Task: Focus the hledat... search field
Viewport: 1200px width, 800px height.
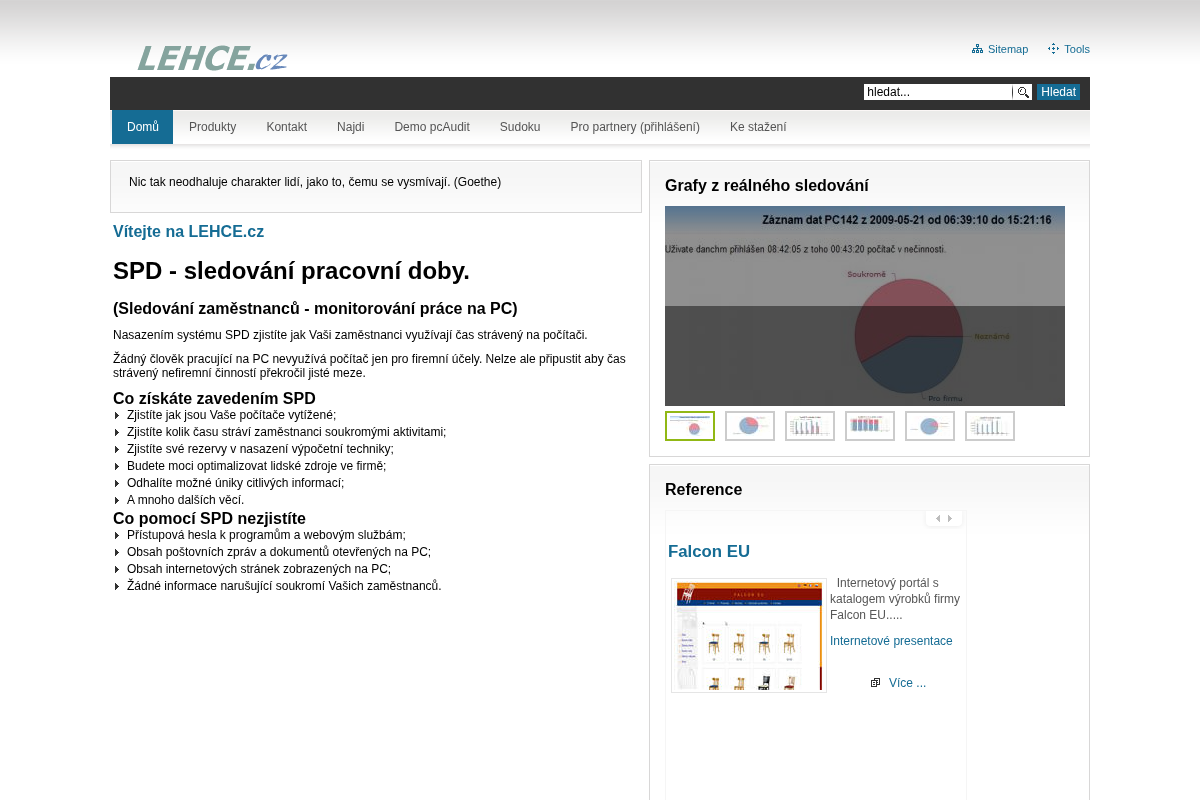Action: (938, 92)
